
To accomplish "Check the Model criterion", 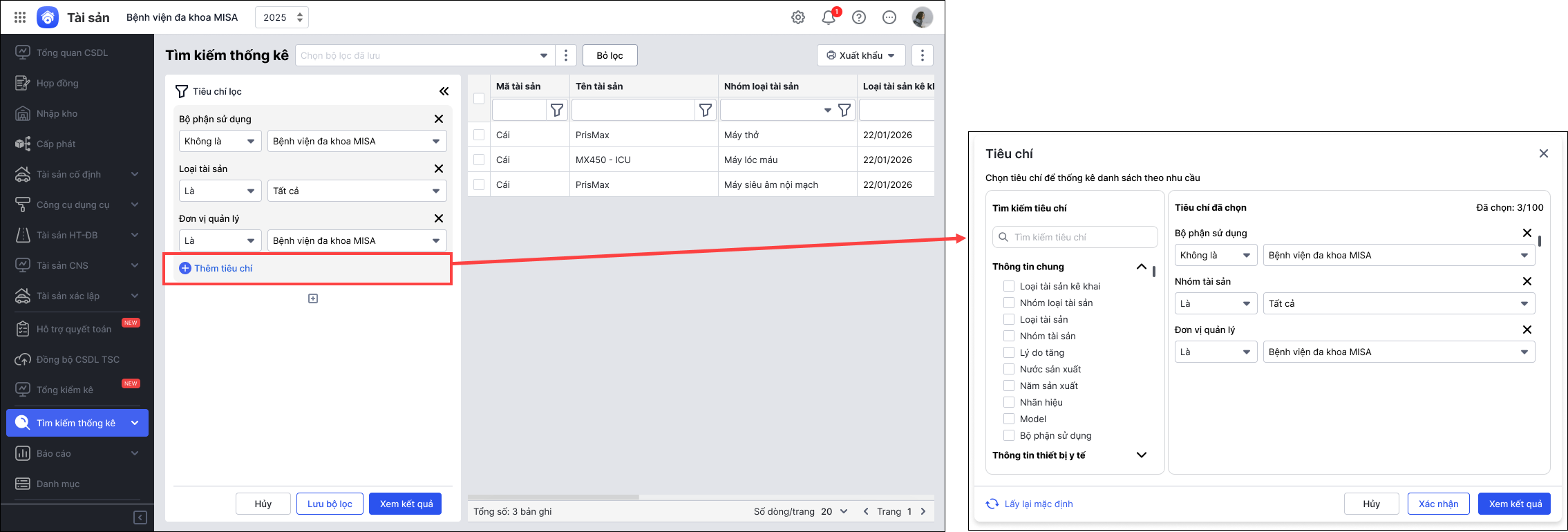I will coord(1009,419).
